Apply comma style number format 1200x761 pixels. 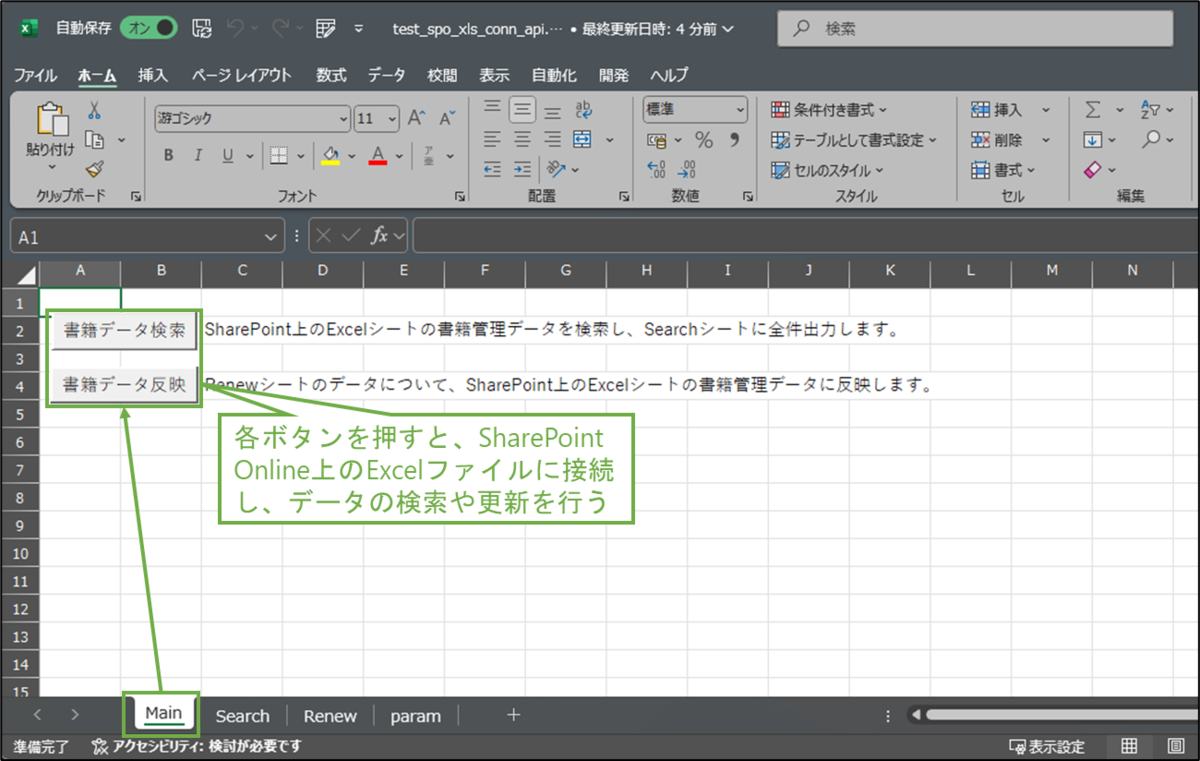pos(734,140)
